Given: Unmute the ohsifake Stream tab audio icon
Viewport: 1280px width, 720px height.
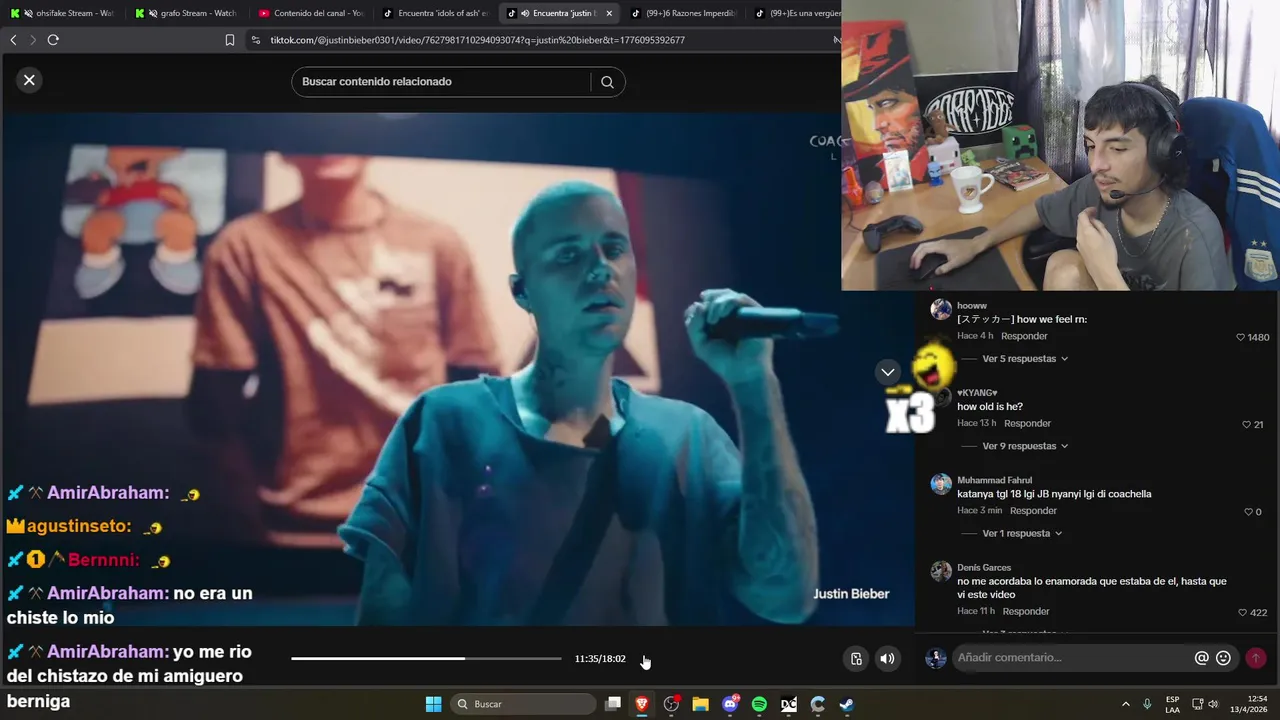Looking at the screenshot, I should [27, 13].
